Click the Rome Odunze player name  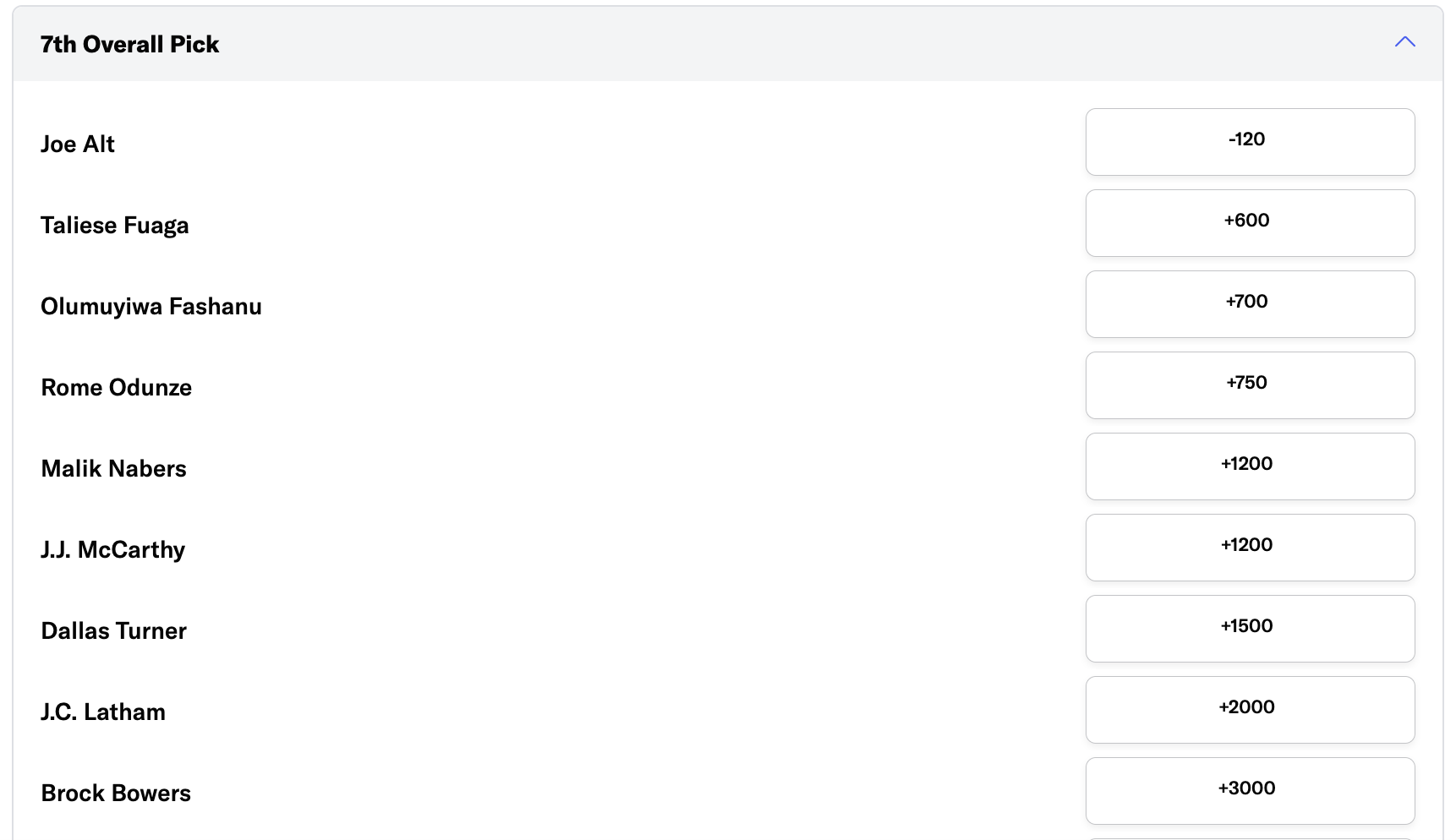pyautogui.click(x=117, y=388)
